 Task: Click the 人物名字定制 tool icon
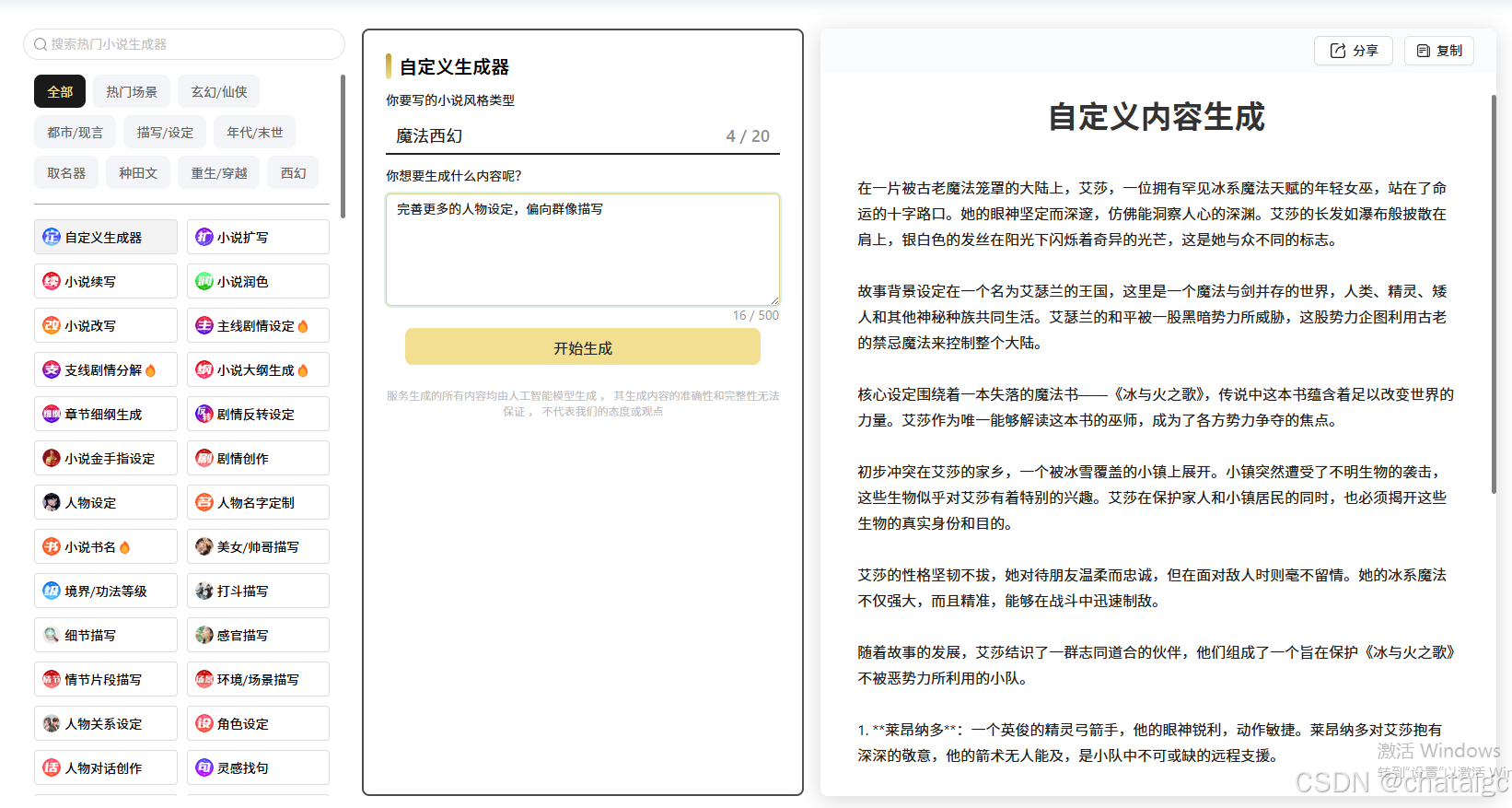pyautogui.click(x=204, y=502)
